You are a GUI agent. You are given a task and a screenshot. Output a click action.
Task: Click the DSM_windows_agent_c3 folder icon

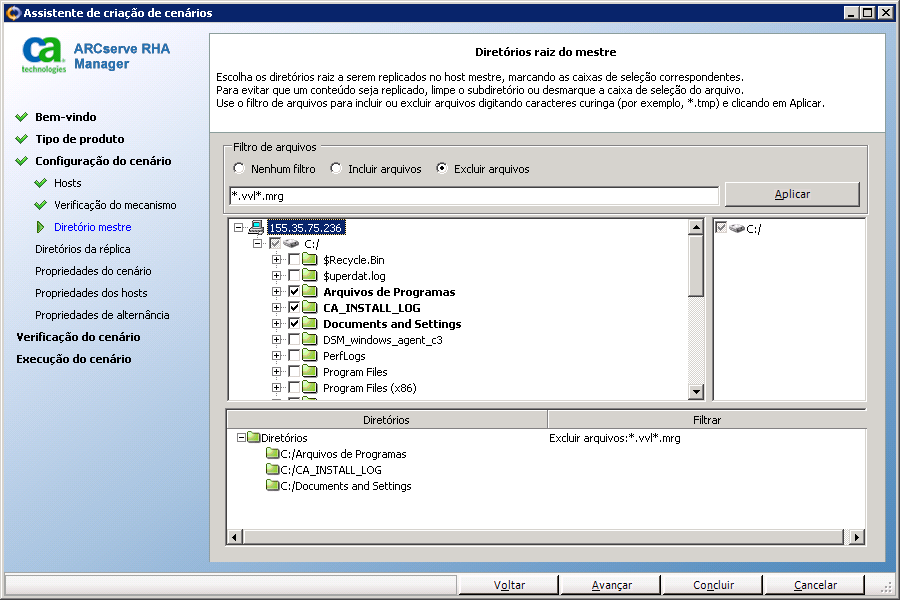[x=310, y=340]
